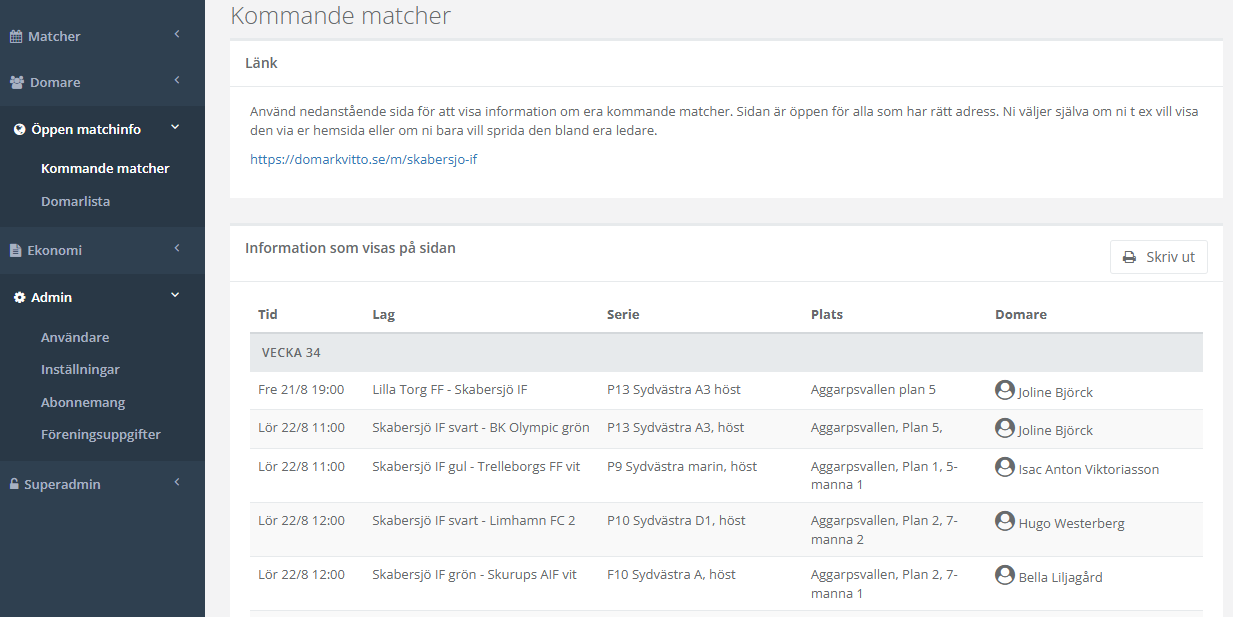
Task: Click avatar icon for Joline Björck Lör 22/8
Action: 1005,428
